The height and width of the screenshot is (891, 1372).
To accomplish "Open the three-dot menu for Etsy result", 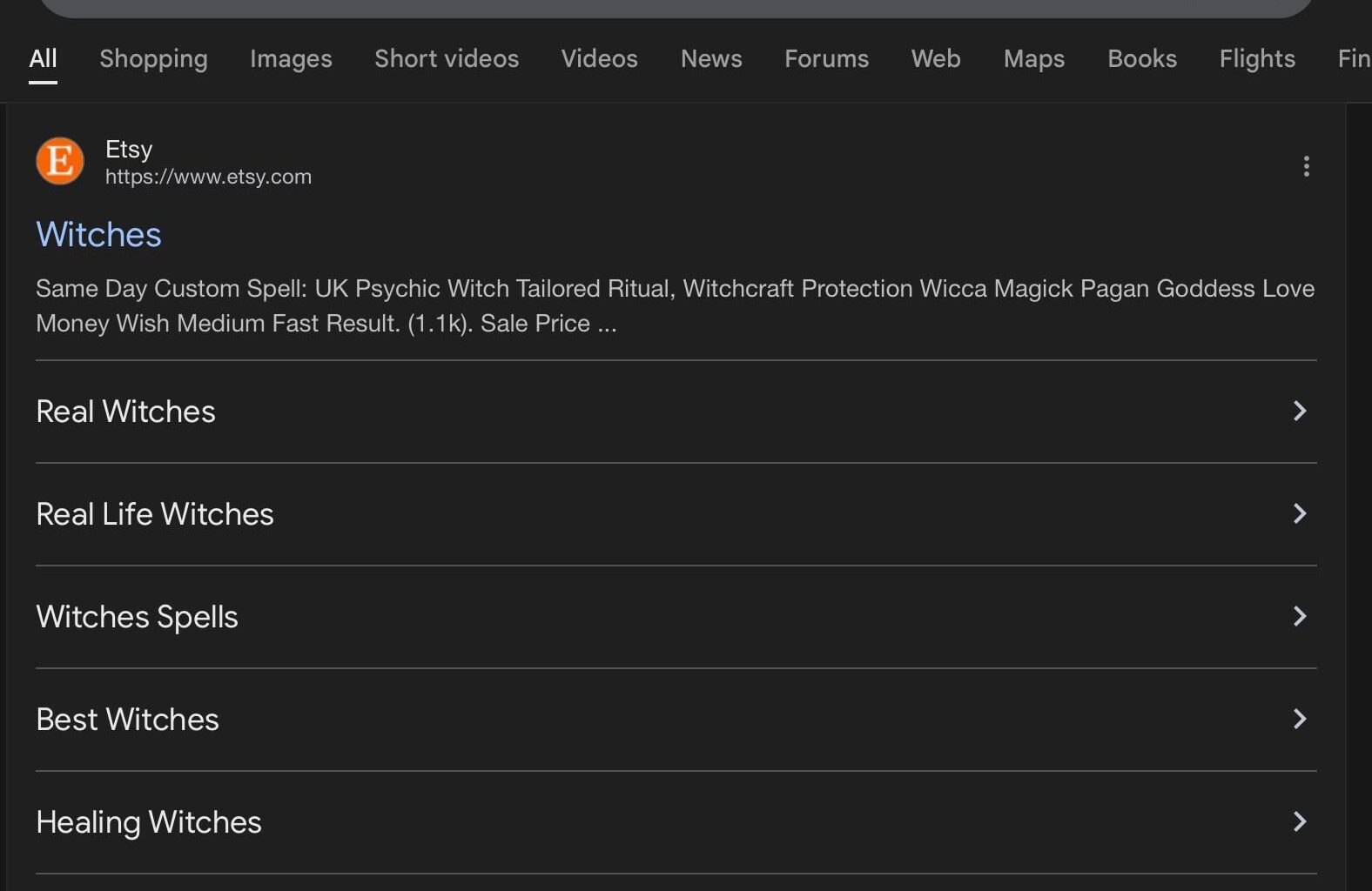I will tap(1306, 166).
